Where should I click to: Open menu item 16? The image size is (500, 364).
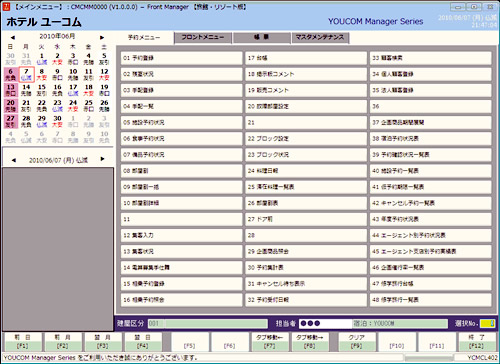tap(181, 300)
